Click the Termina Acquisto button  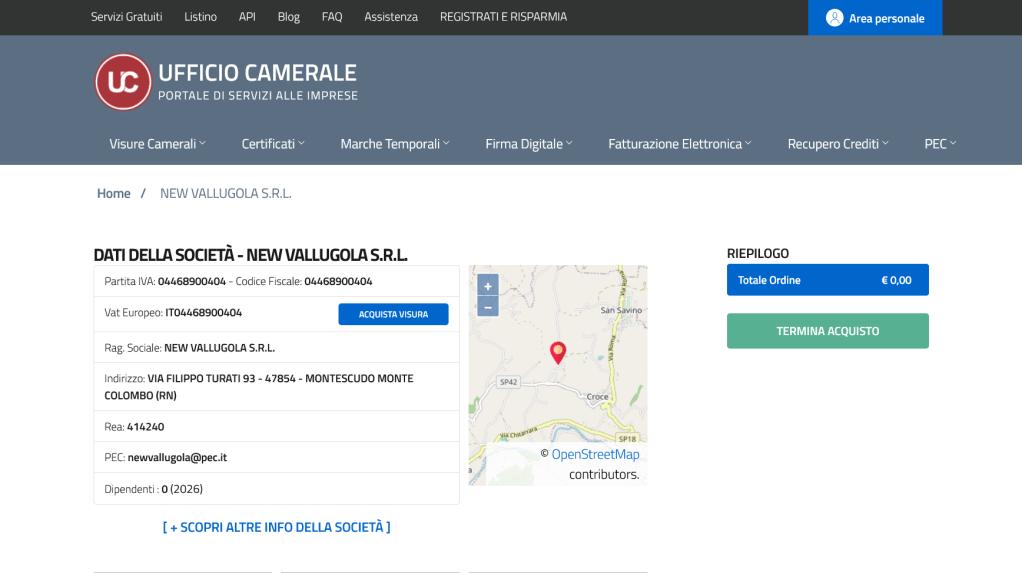click(827, 331)
